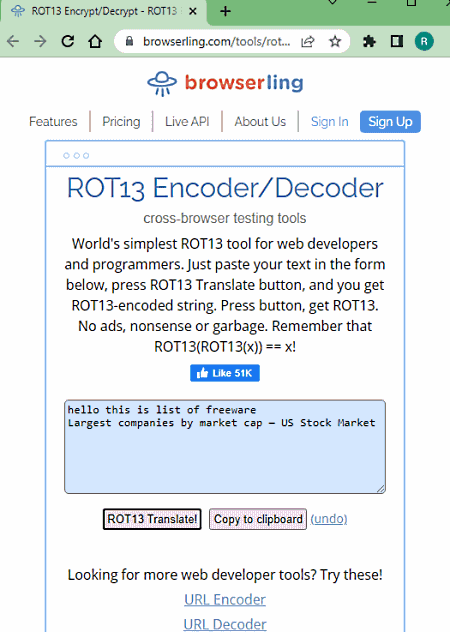Click the cross-browser testing tools subtitle
This screenshot has width=450, height=632.
225,218
